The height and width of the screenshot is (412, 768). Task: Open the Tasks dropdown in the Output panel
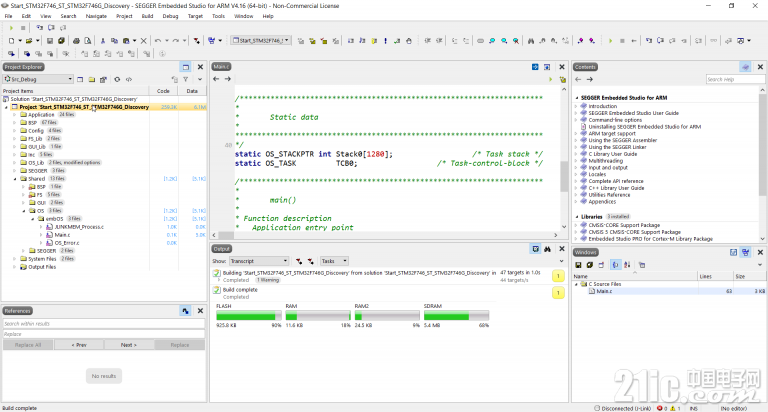pos(334,261)
